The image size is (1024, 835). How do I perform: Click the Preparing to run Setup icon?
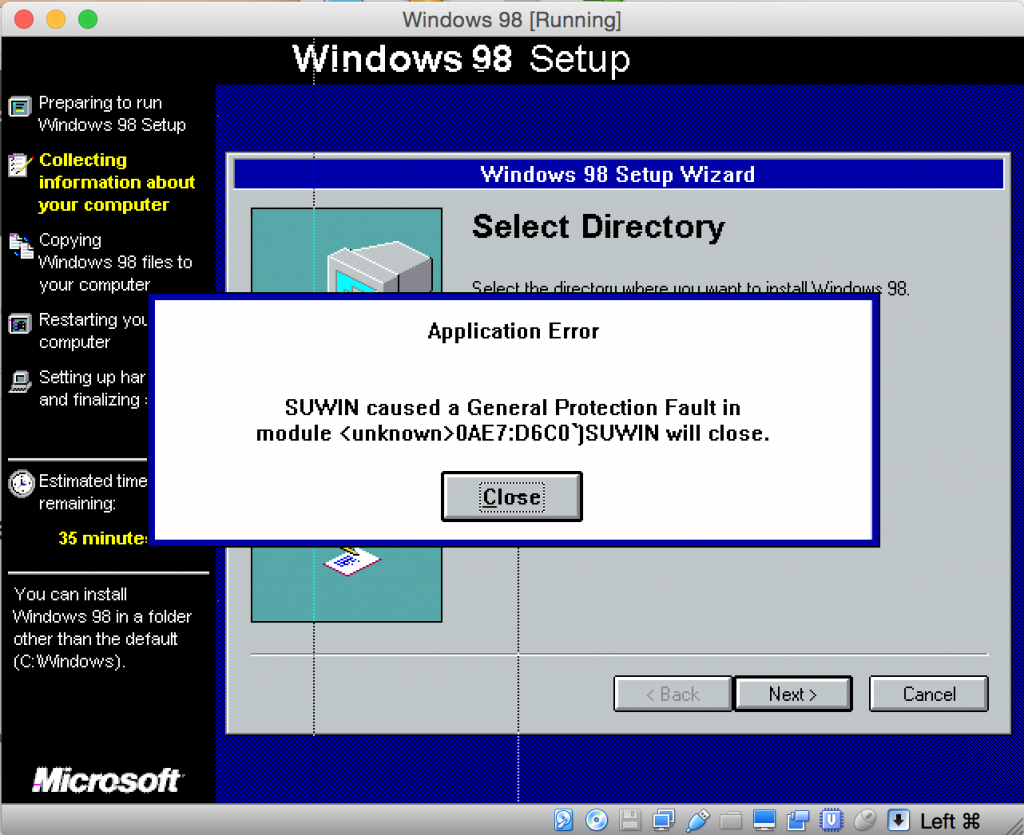(20, 106)
